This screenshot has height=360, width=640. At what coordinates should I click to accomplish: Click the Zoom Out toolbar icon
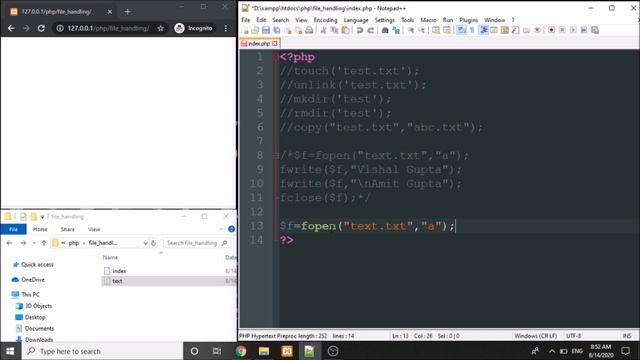coord(422,30)
